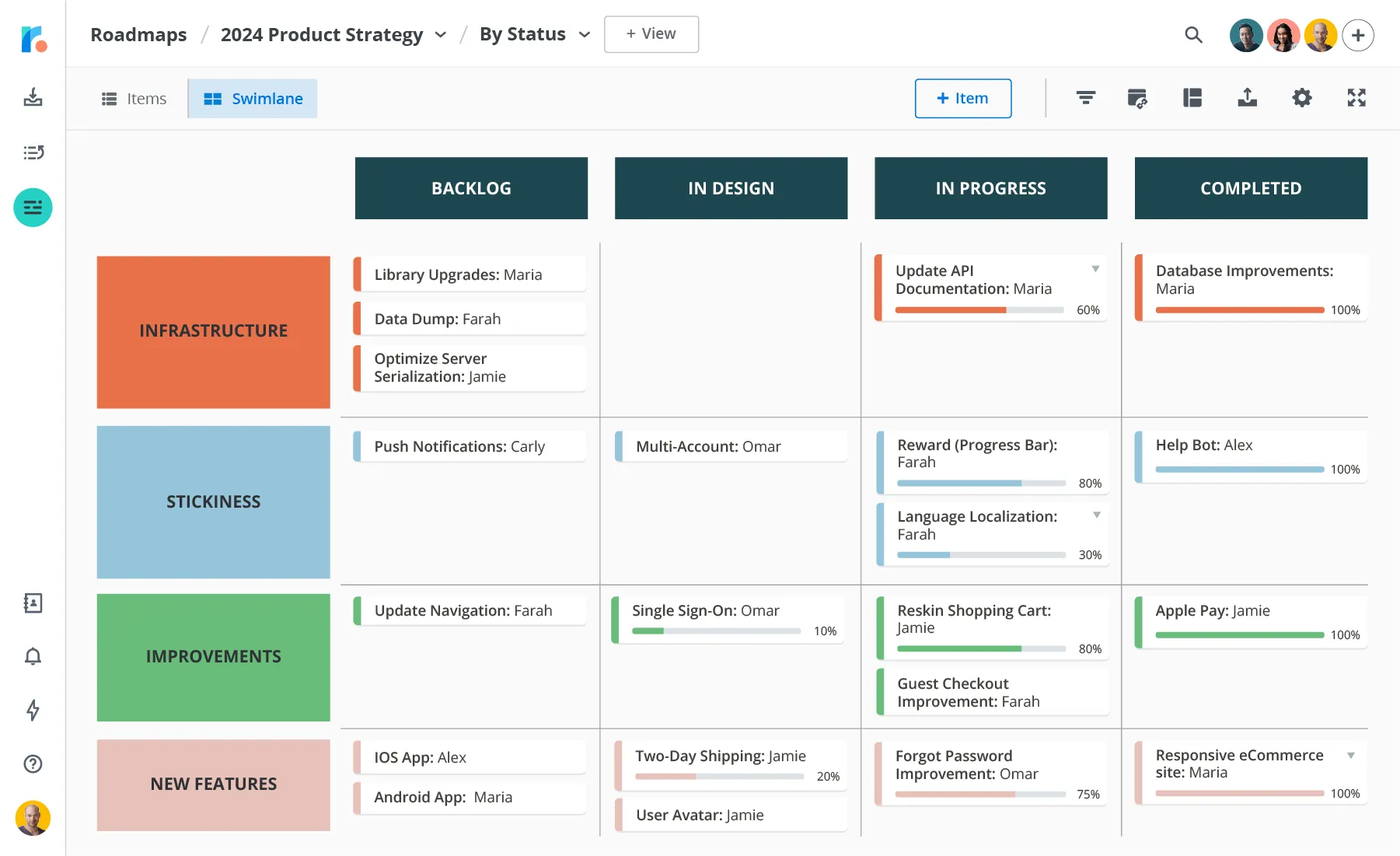Click the + View button
The width and height of the screenshot is (1400, 856).
[651, 34]
